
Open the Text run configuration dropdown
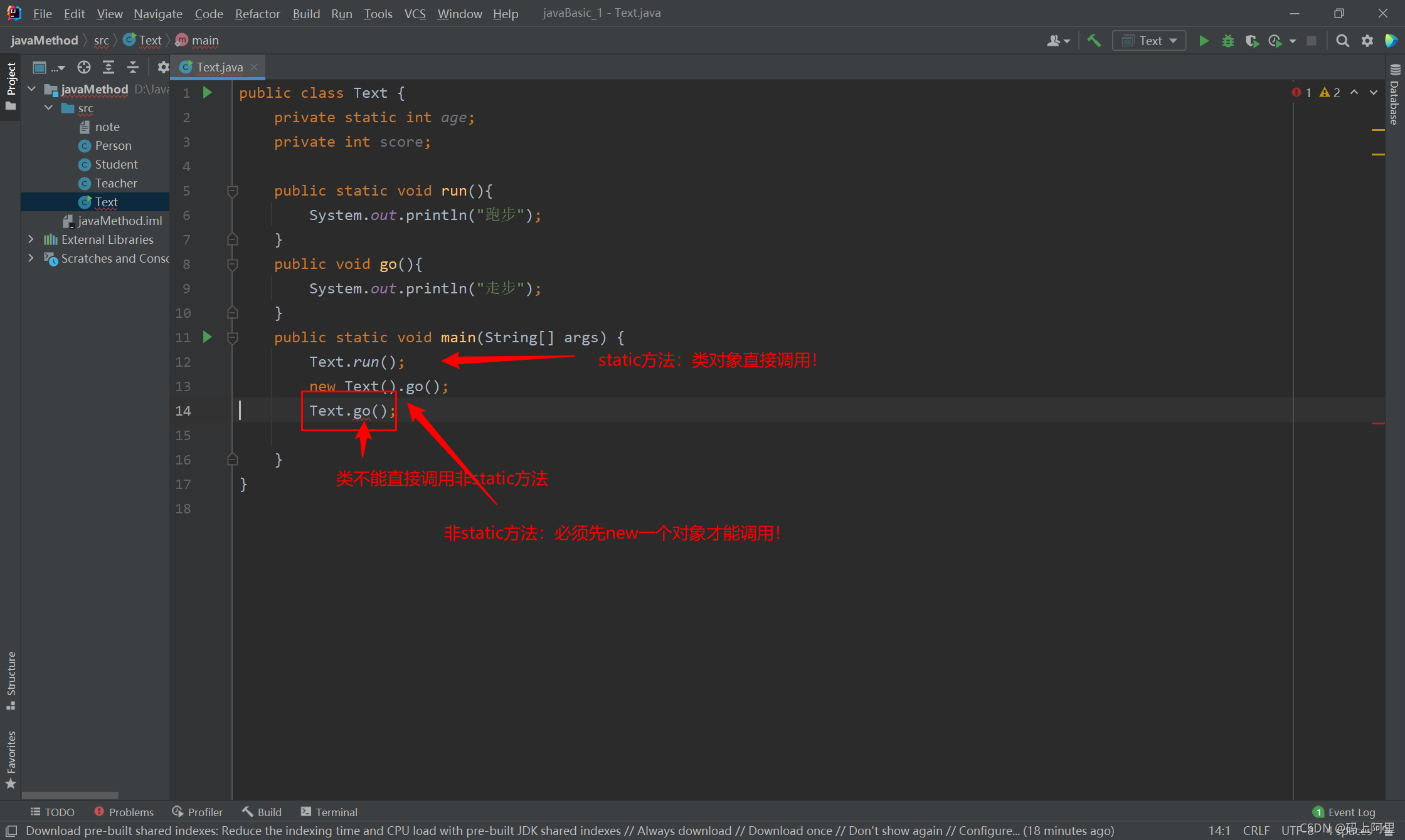pyautogui.click(x=1149, y=41)
